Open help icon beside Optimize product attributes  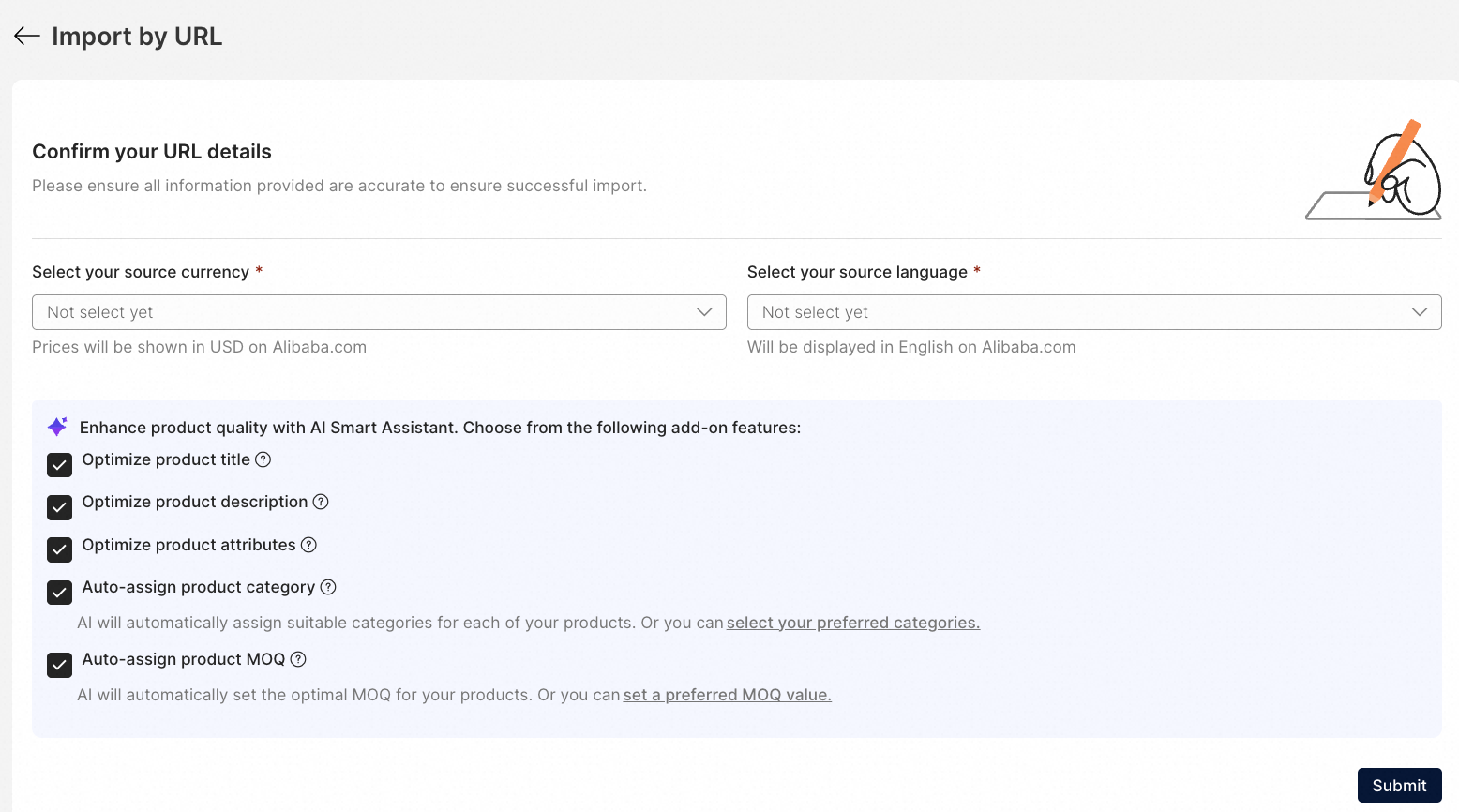coord(308,545)
